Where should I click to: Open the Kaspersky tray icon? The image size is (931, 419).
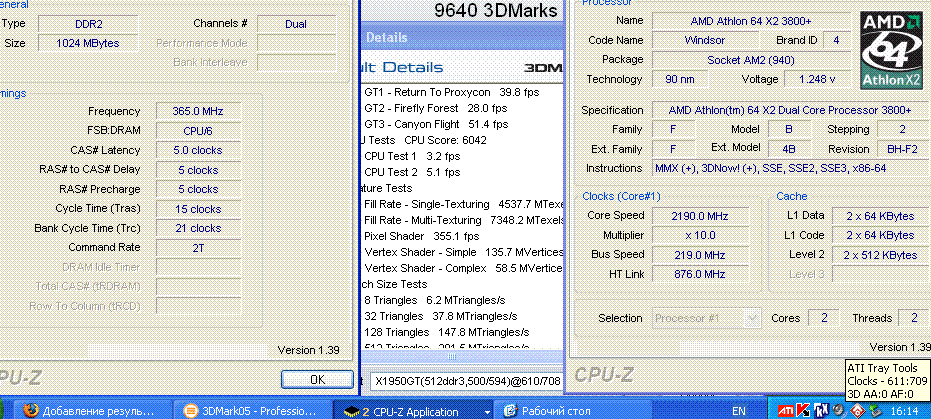coord(803,411)
